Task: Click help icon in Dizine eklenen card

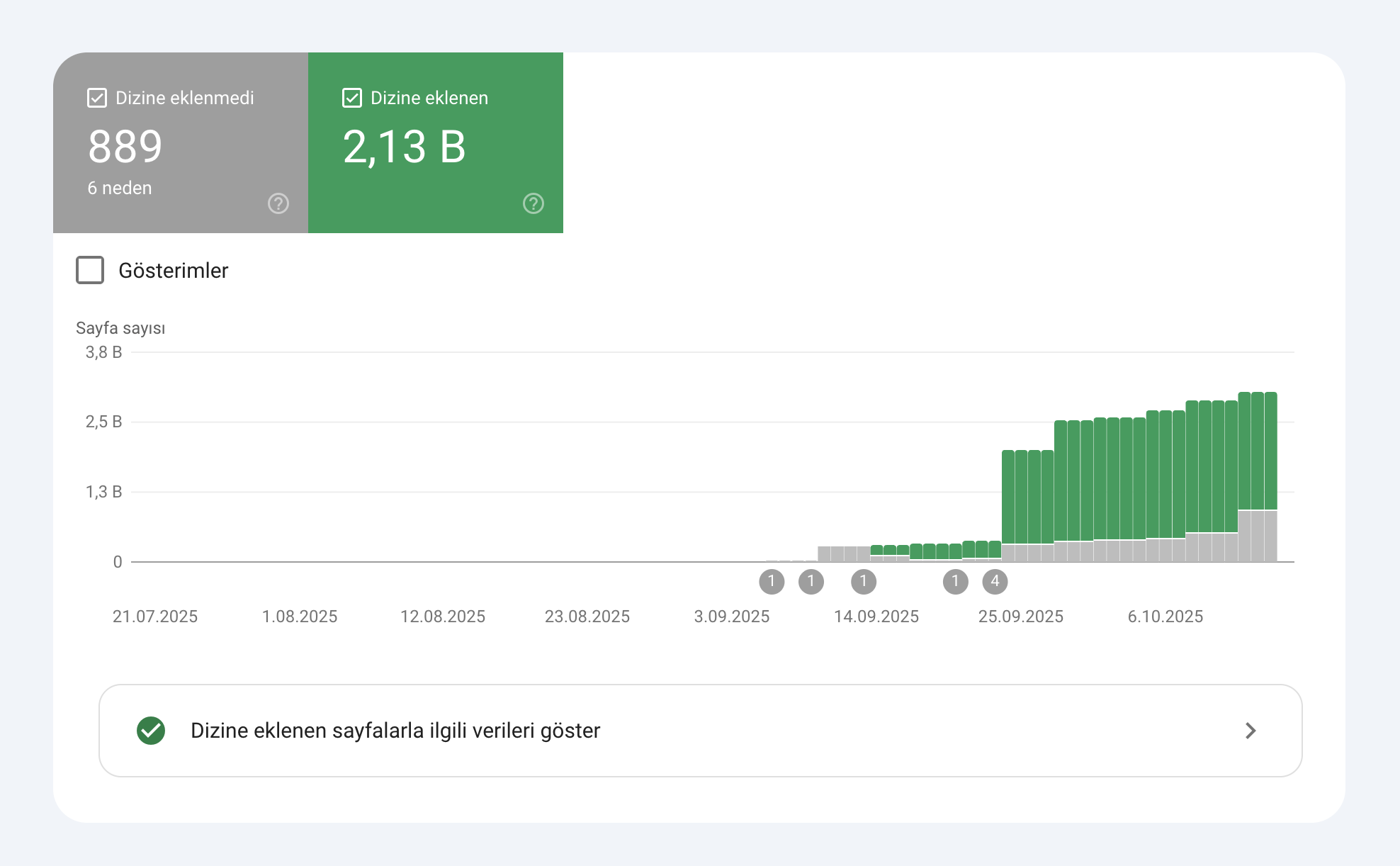Action: [534, 203]
